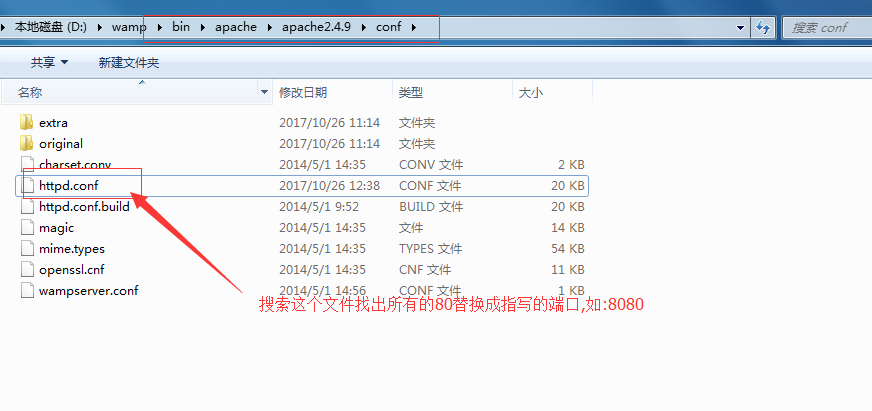Image resolution: width=872 pixels, height=411 pixels.
Task: Expand the breadcrumb arrow after bin
Action: [204, 27]
